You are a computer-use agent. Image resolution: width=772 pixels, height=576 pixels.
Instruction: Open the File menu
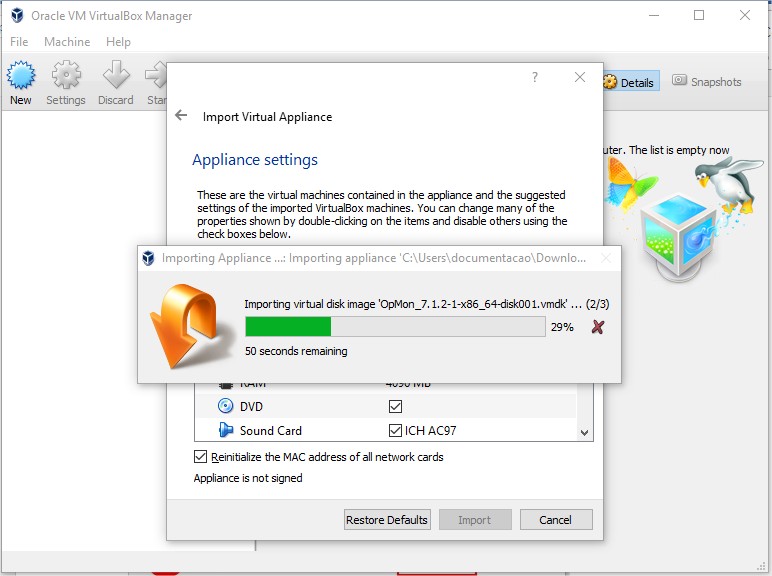point(19,42)
